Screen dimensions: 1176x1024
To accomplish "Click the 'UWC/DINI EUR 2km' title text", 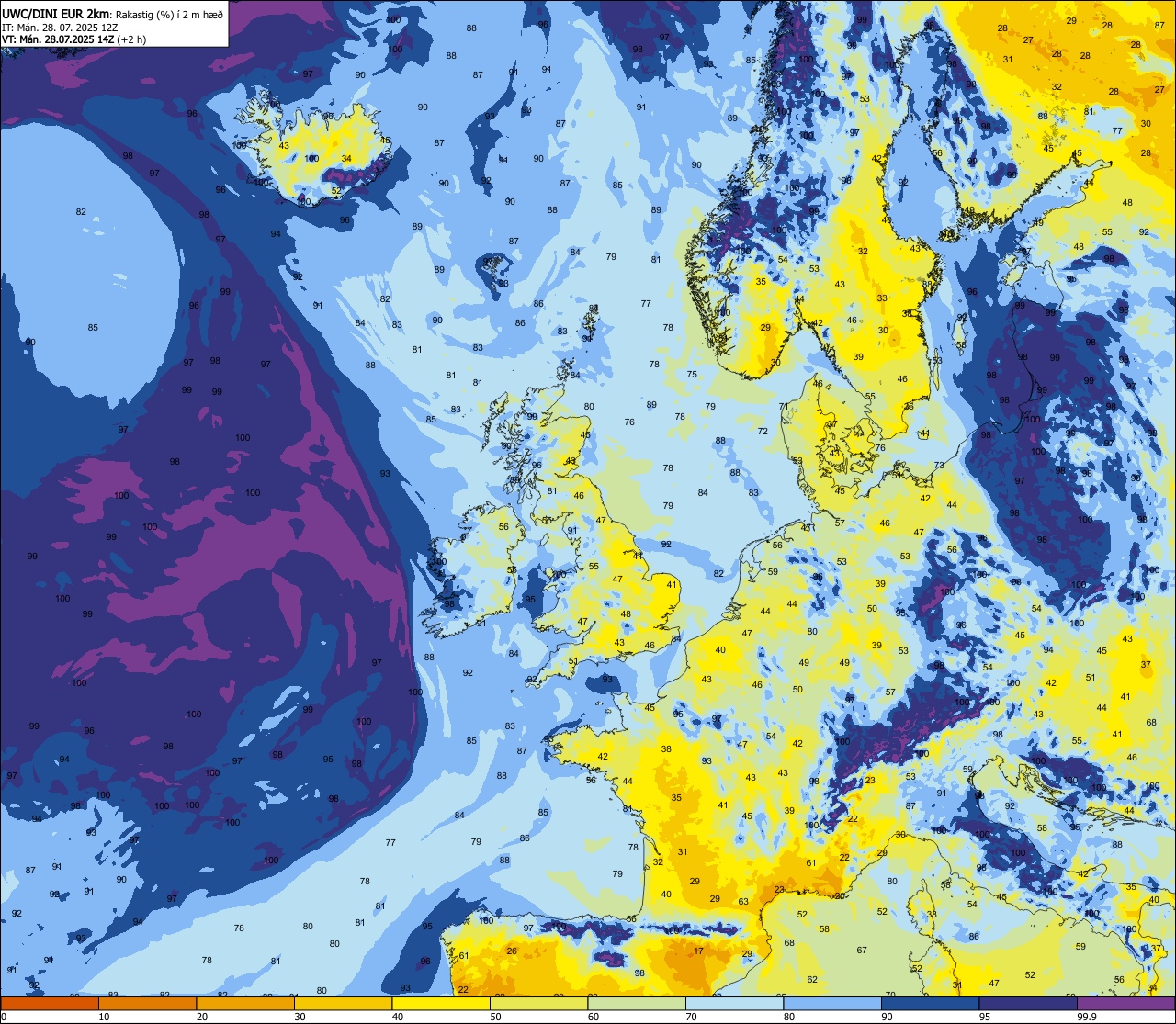I will click(55, 13).
